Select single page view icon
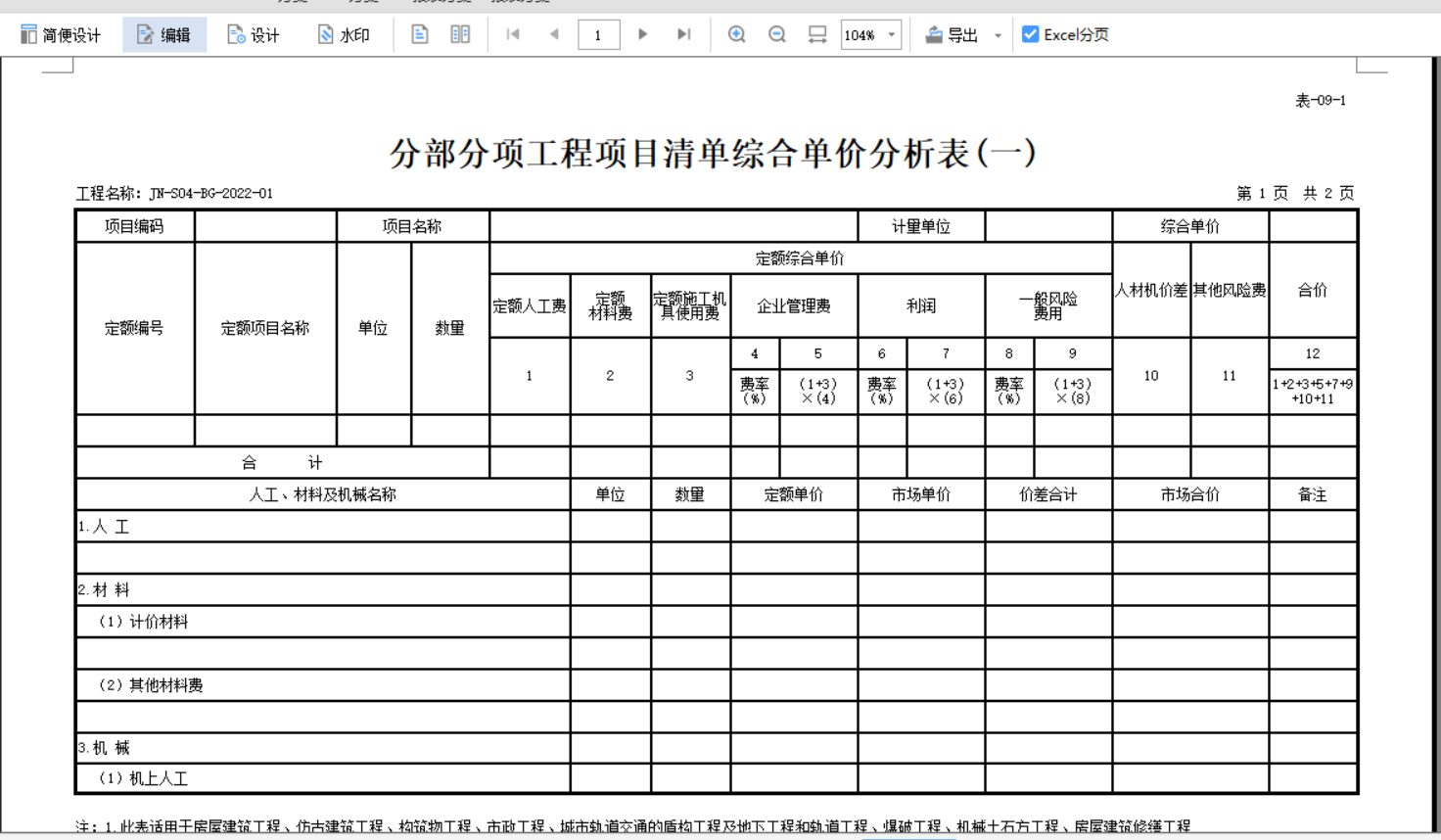This screenshot has height=840, width=1441. click(x=419, y=34)
